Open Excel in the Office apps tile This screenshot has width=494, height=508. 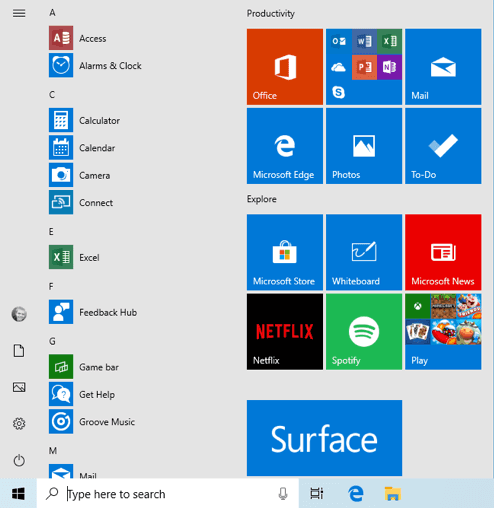(x=389, y=41)
